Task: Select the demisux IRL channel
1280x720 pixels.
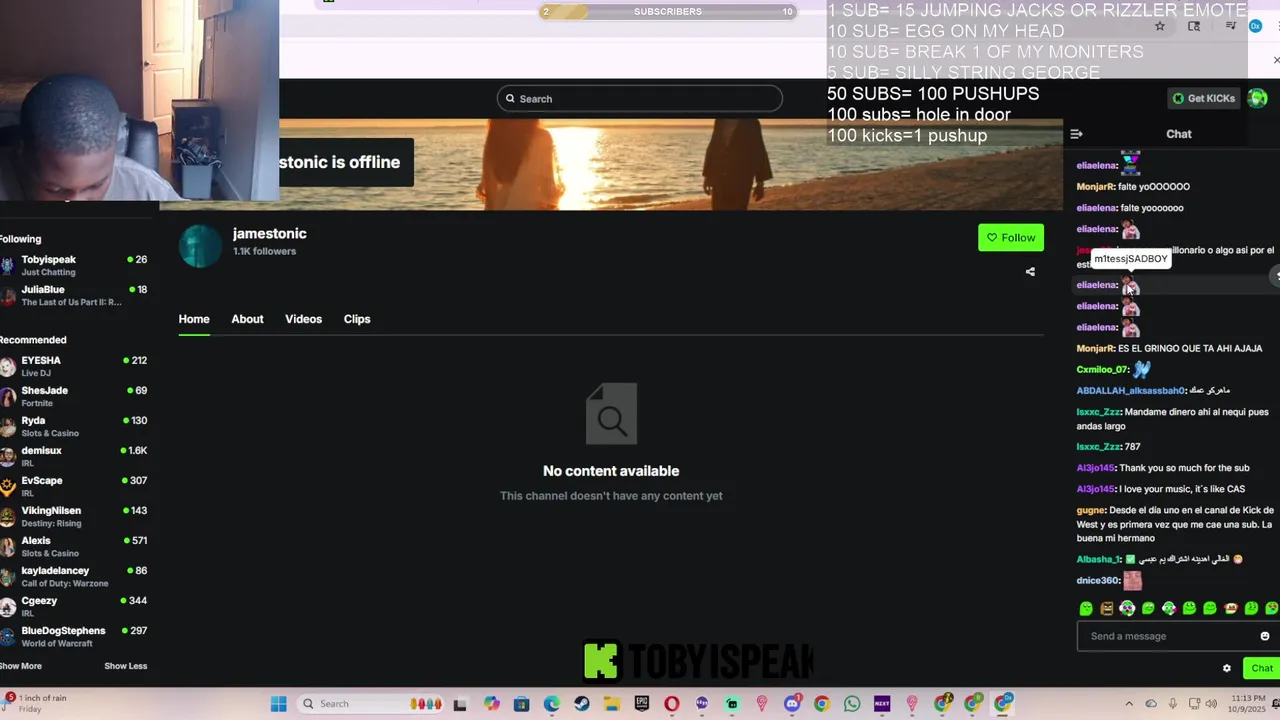Action: point(74,456)
